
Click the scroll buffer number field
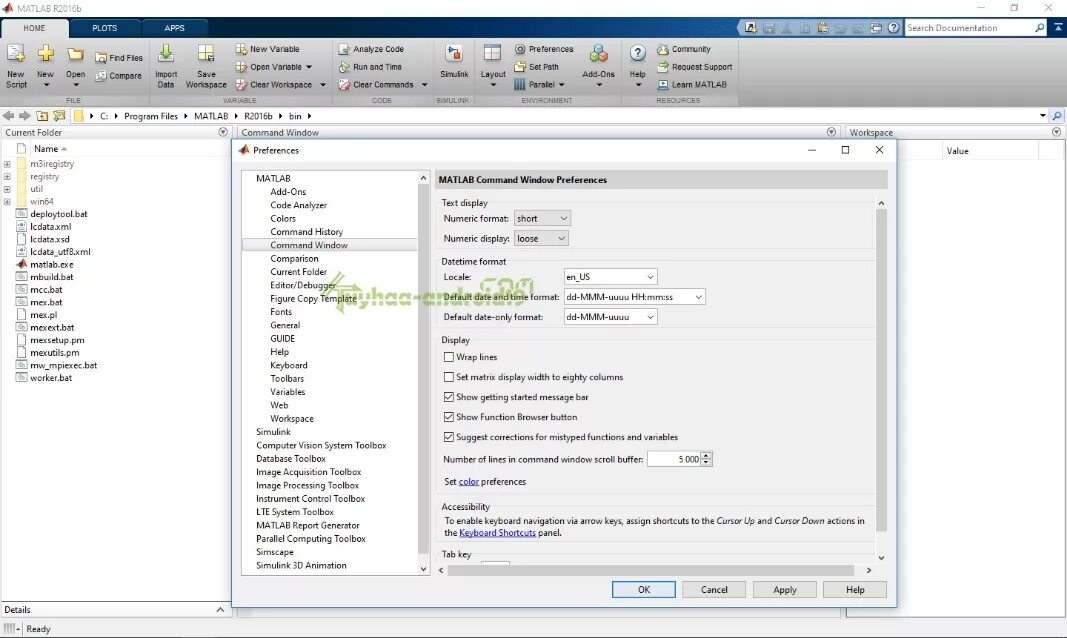(674, 459)
